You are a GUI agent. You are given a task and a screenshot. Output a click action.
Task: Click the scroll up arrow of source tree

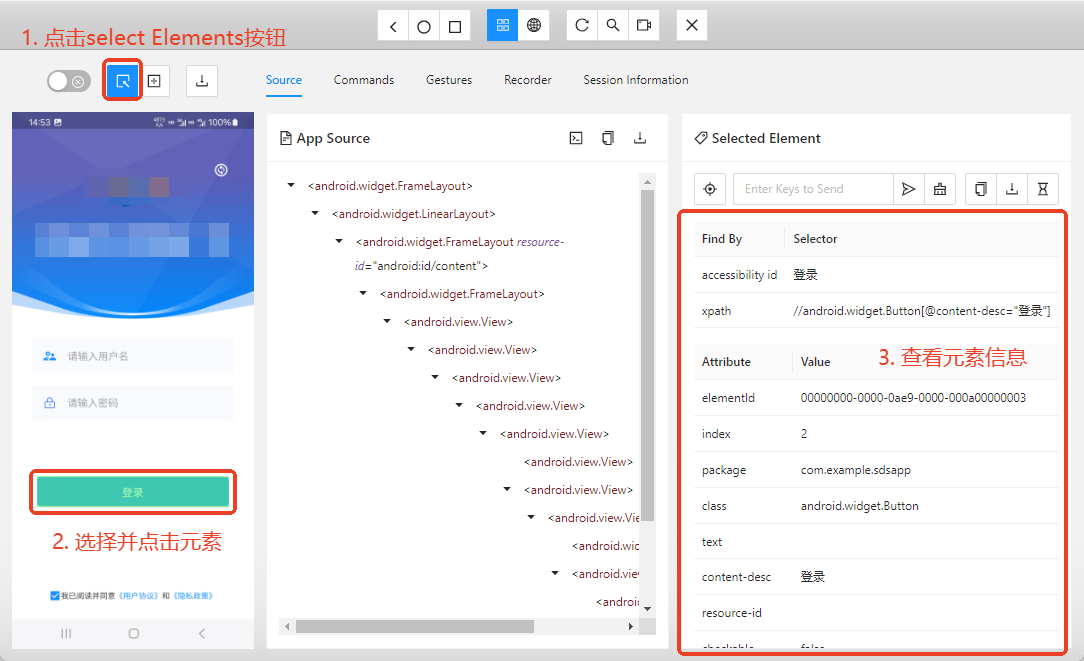[647, 183]
